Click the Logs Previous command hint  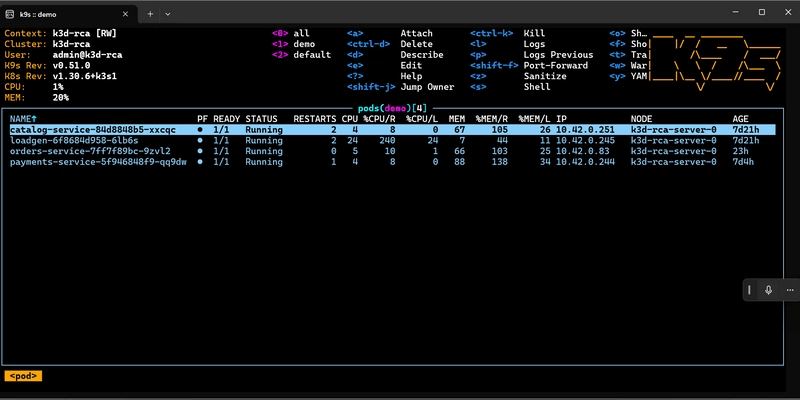point(558,55)
